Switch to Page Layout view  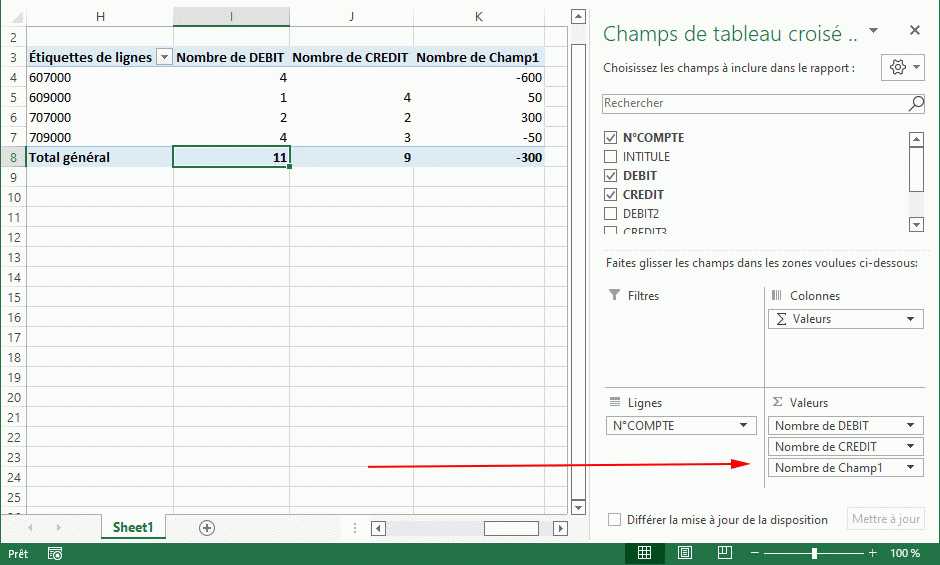point(685,553)
